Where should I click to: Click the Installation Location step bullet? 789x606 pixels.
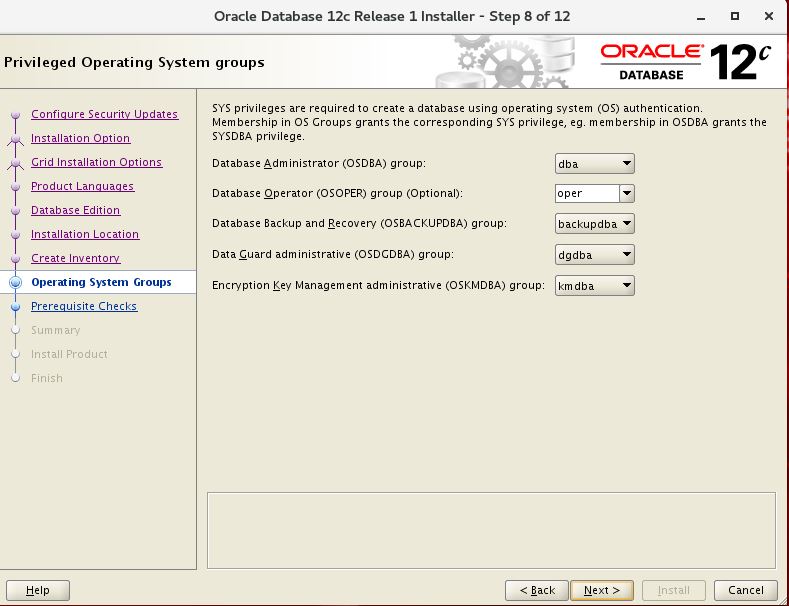[x=16, y=235]
